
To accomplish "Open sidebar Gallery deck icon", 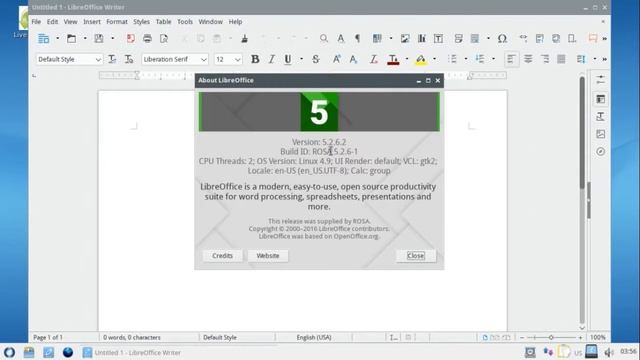I will click(600, 134).
